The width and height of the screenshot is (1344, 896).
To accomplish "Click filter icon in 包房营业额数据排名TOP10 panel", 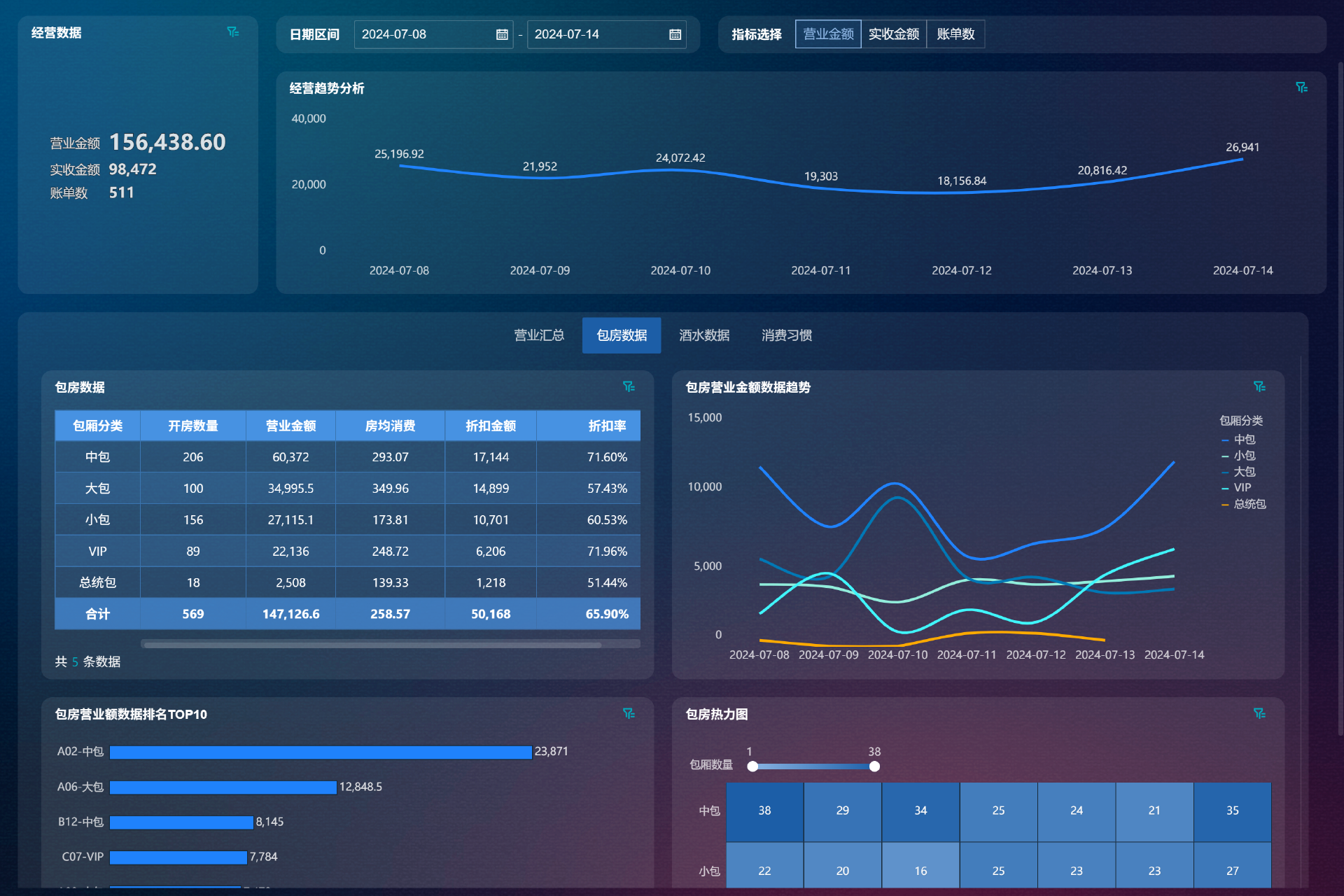I will point(629,713).
